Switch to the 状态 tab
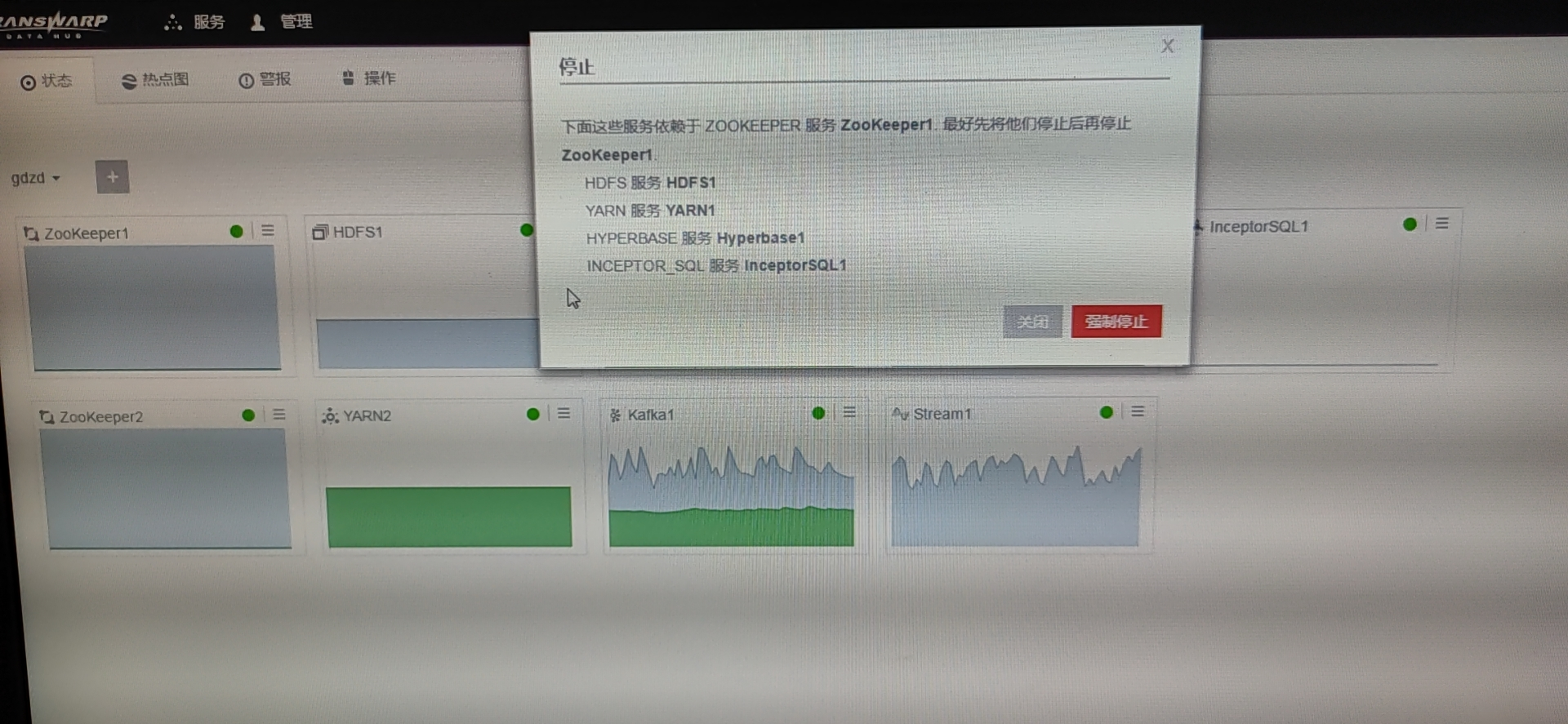The image size is (1568, 724). tap(47, 81)
